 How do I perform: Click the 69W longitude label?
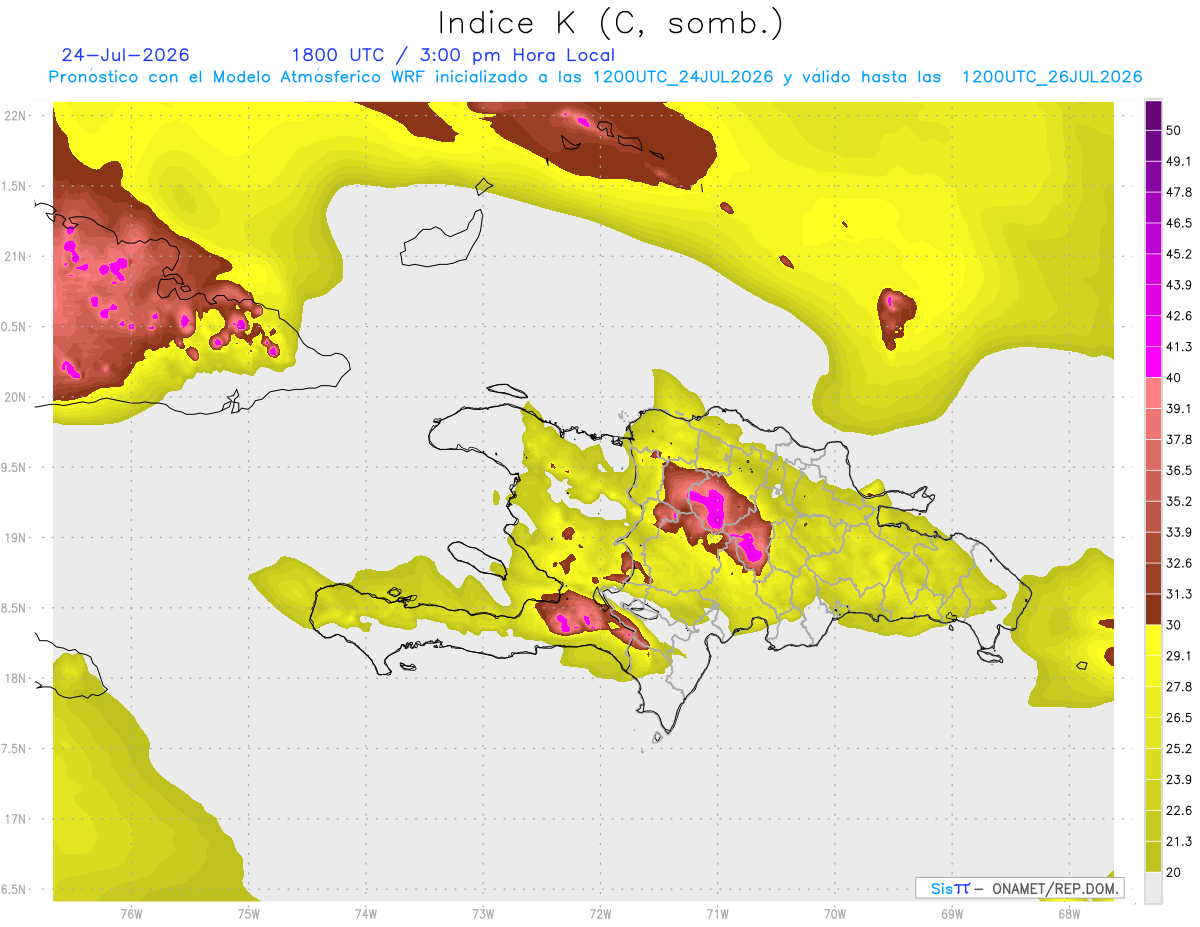952,914
